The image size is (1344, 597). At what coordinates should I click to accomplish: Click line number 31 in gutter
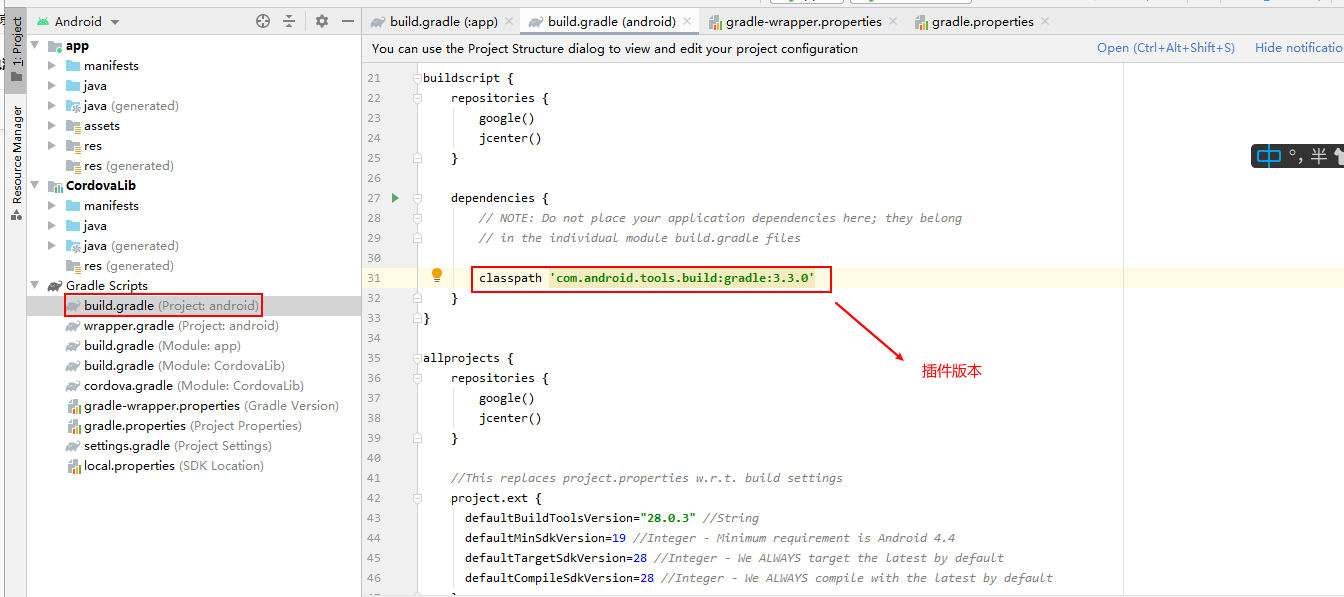pos(374,278)
